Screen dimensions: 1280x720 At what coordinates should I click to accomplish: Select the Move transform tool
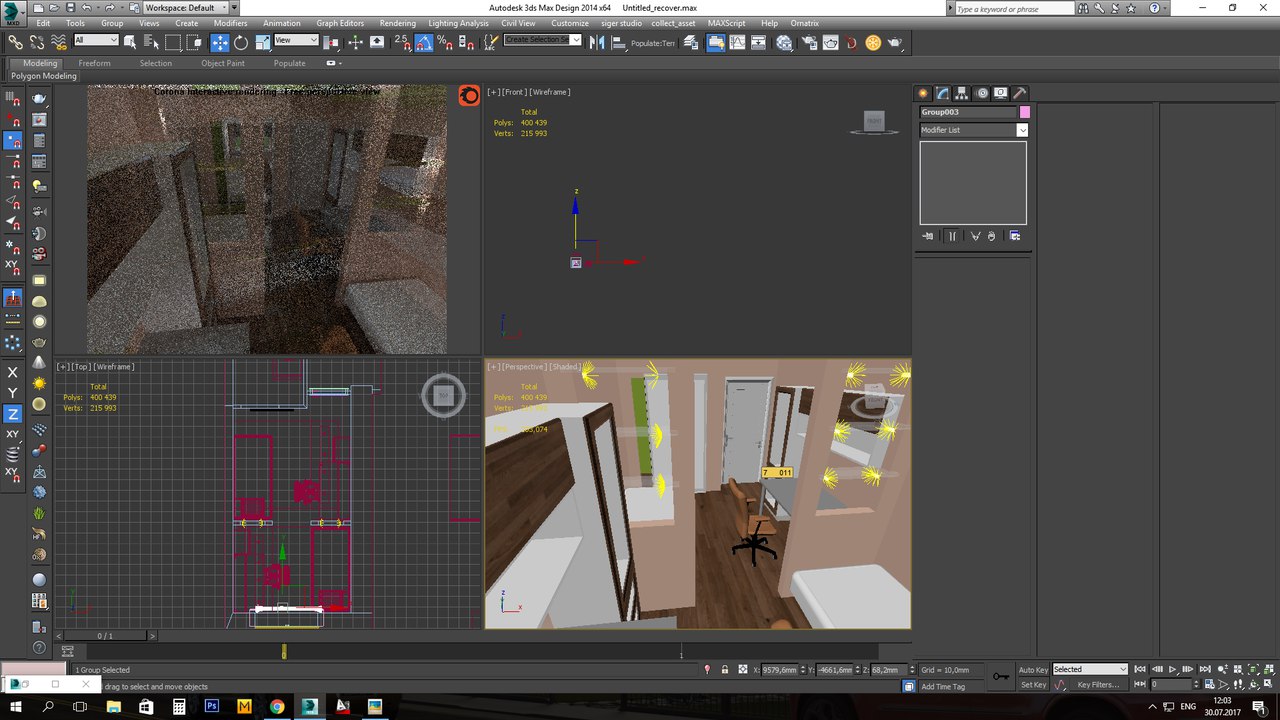tap(220, 42)
